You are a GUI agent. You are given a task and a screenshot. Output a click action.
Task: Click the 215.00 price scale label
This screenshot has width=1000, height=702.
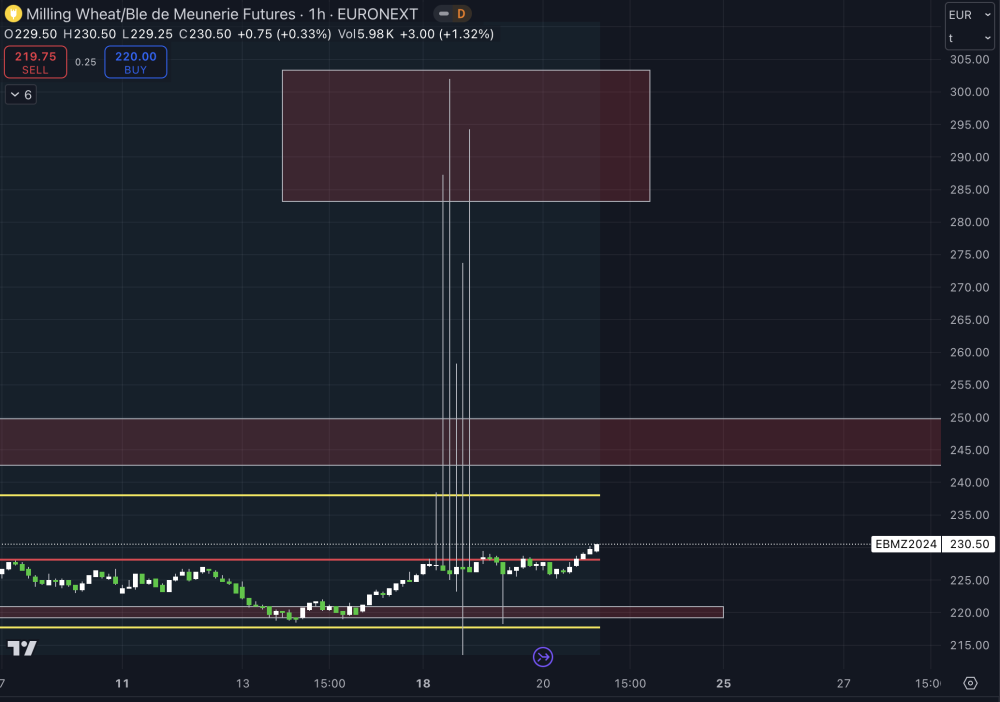point(969,645)
